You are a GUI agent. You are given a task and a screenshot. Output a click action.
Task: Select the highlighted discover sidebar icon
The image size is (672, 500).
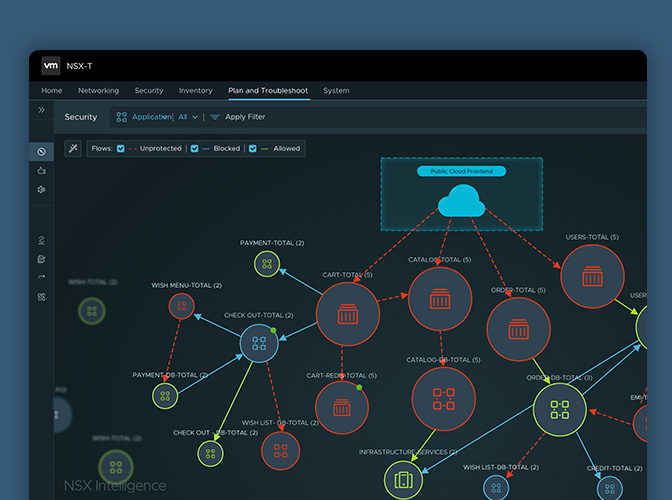(42, 152)
